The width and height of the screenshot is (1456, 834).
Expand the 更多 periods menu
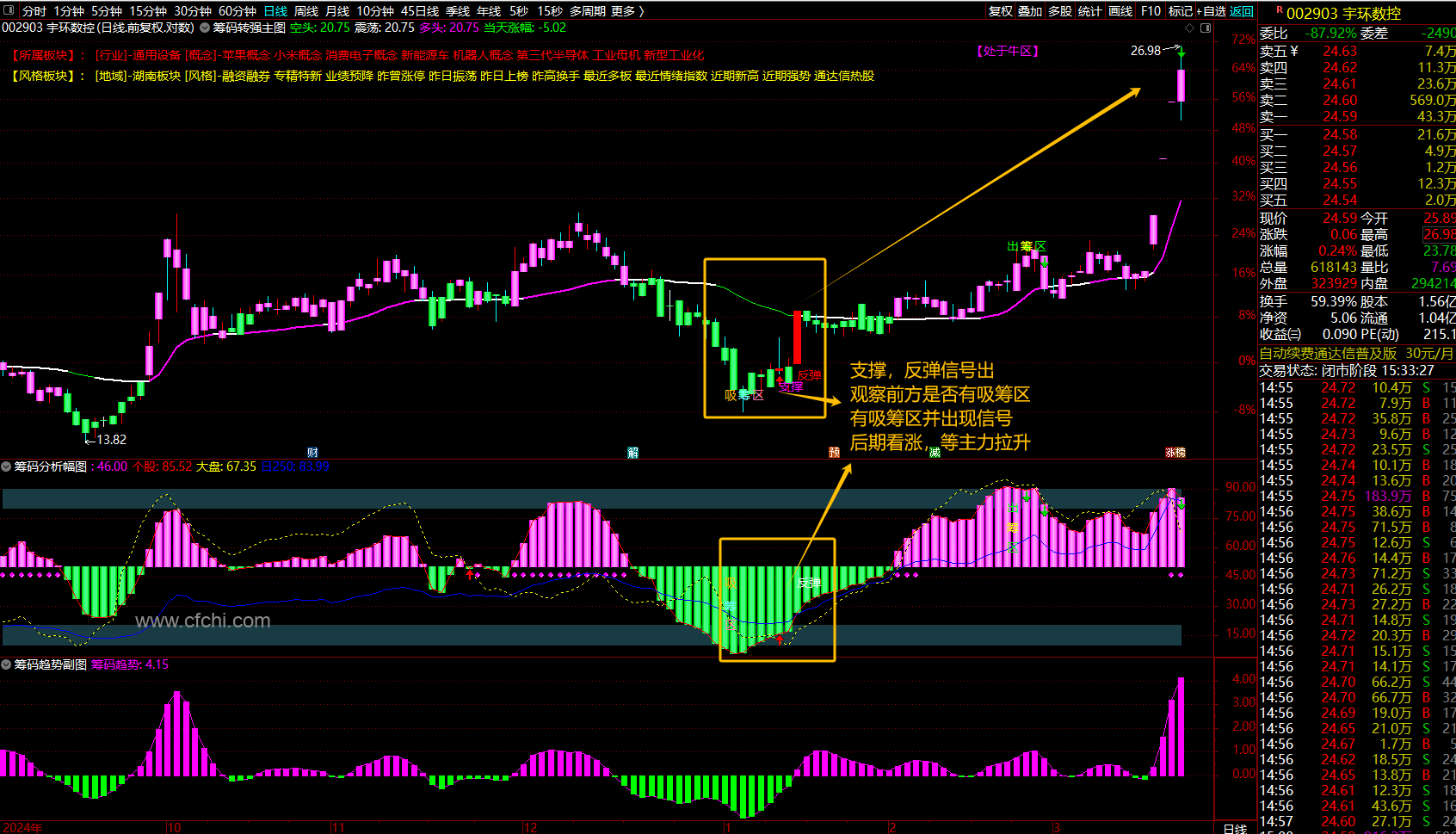627,11
